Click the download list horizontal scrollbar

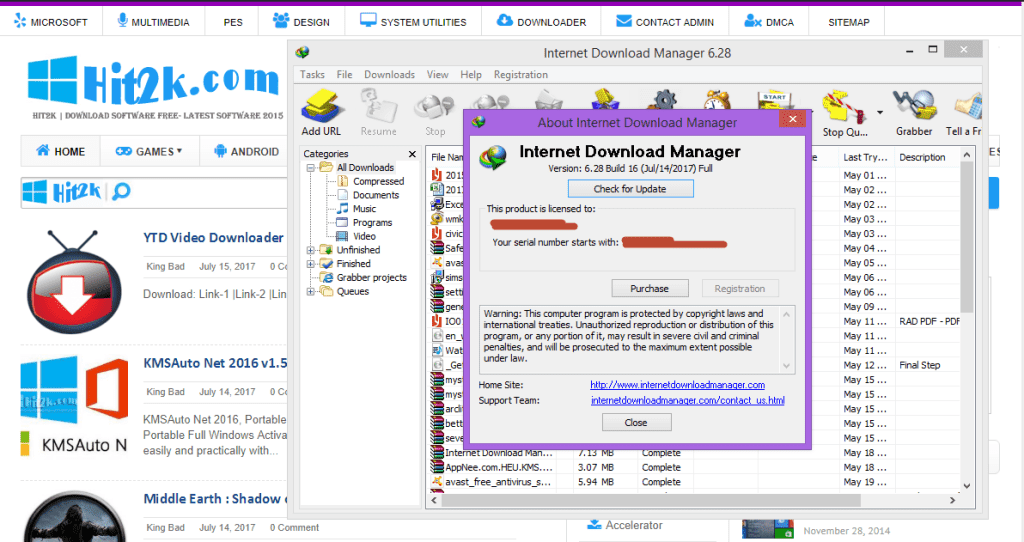click(650, 500)
